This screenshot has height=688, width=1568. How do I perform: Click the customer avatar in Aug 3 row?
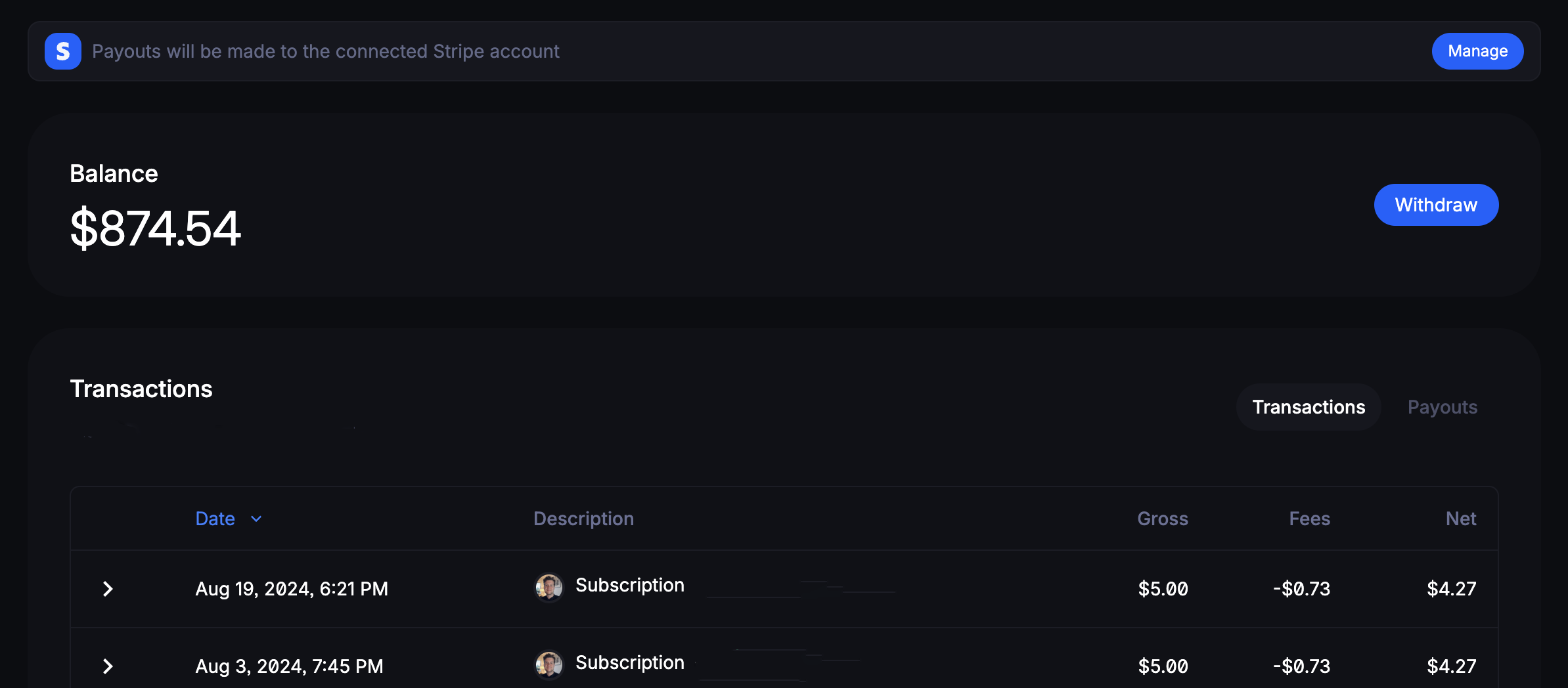pos(549,664)
